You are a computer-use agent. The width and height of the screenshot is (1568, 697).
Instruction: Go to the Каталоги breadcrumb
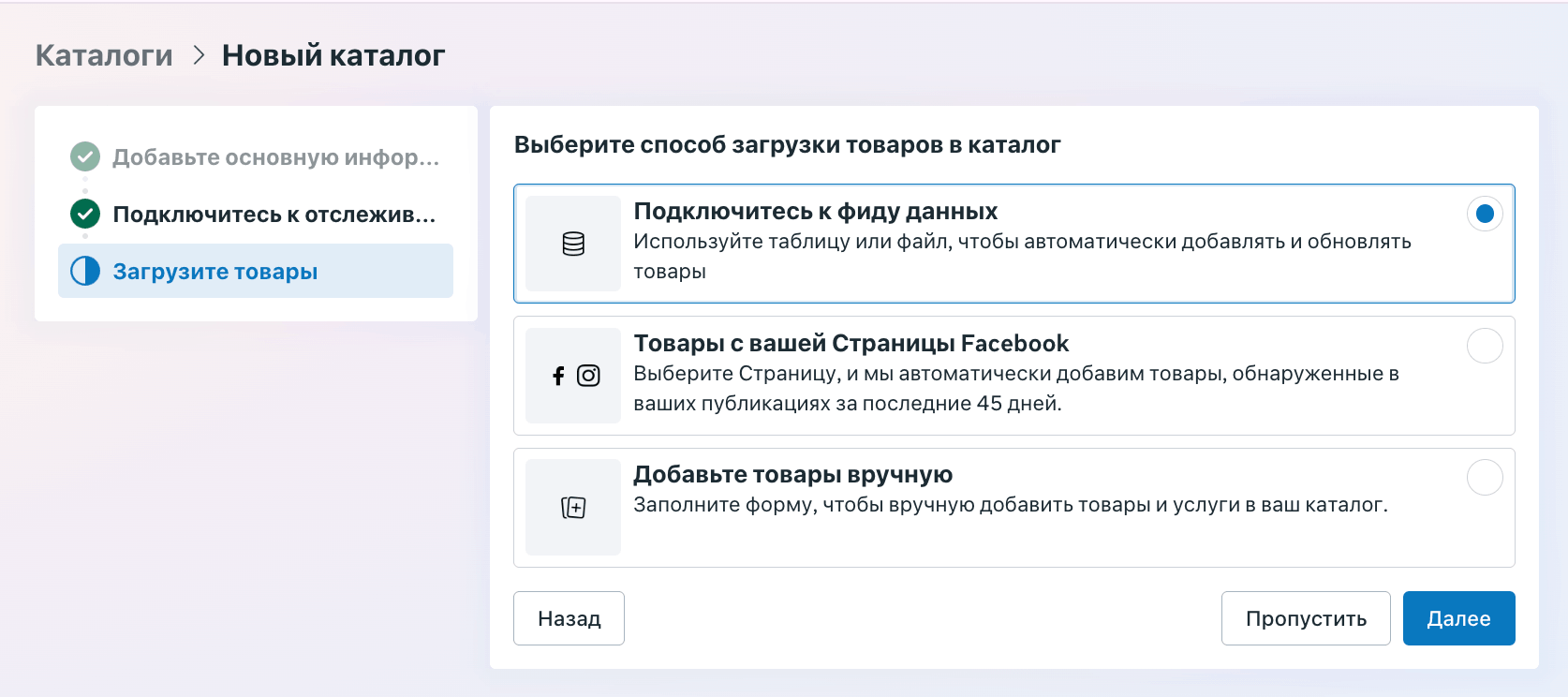(104, 55)
